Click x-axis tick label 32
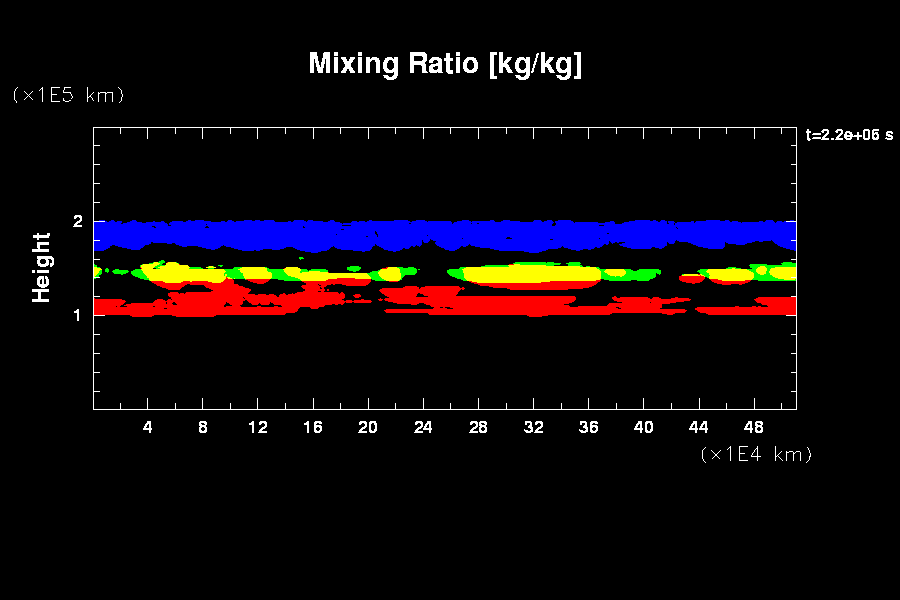900x600 pixels. click(x=533, y=427)
